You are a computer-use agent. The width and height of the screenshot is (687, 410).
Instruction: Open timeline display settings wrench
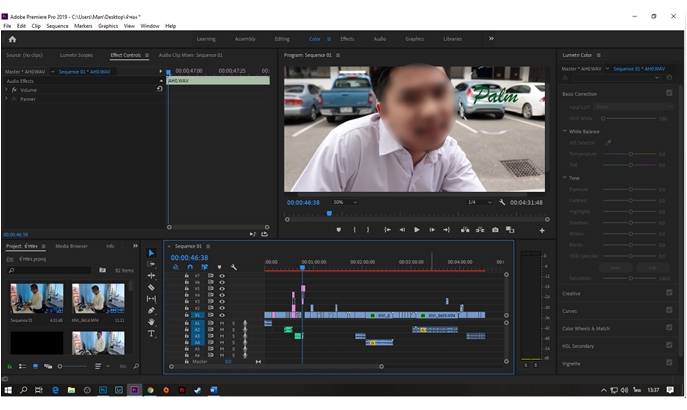tap(233, 267)
